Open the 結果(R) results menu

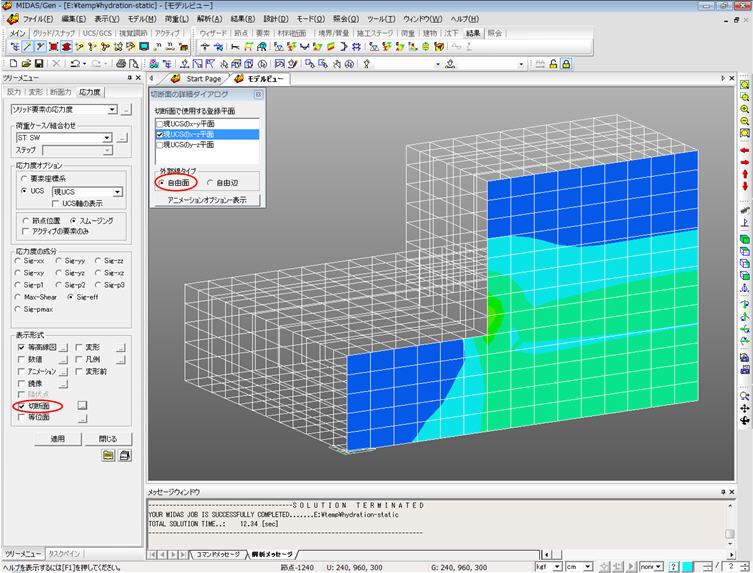coord(243,19)
